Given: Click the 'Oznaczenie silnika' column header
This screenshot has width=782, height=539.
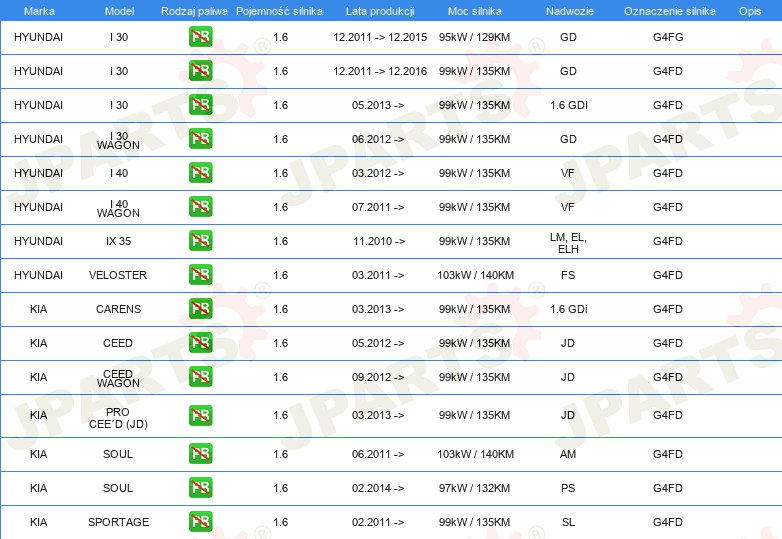Looking at the screenshot, I should [669, 11].
